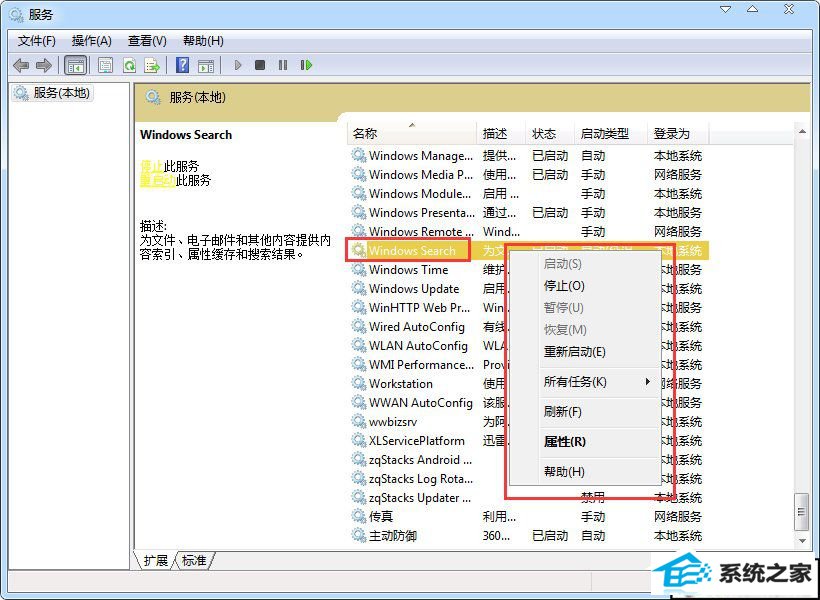This screenshot has height=600, width=820.
Task: Switch to the 标准 tab
Action: coord(194,561)
